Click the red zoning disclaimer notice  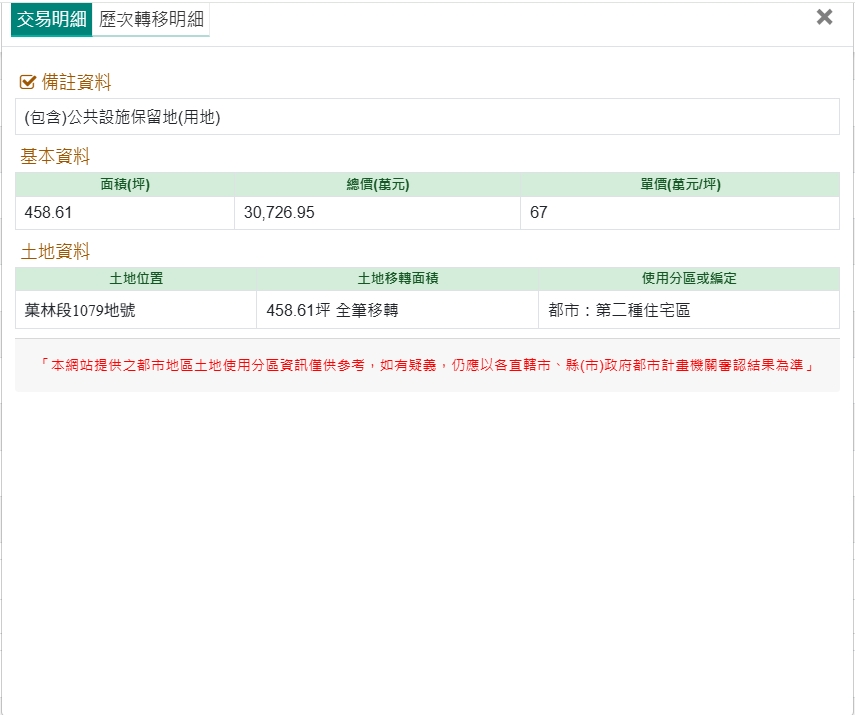coord(427,366)
